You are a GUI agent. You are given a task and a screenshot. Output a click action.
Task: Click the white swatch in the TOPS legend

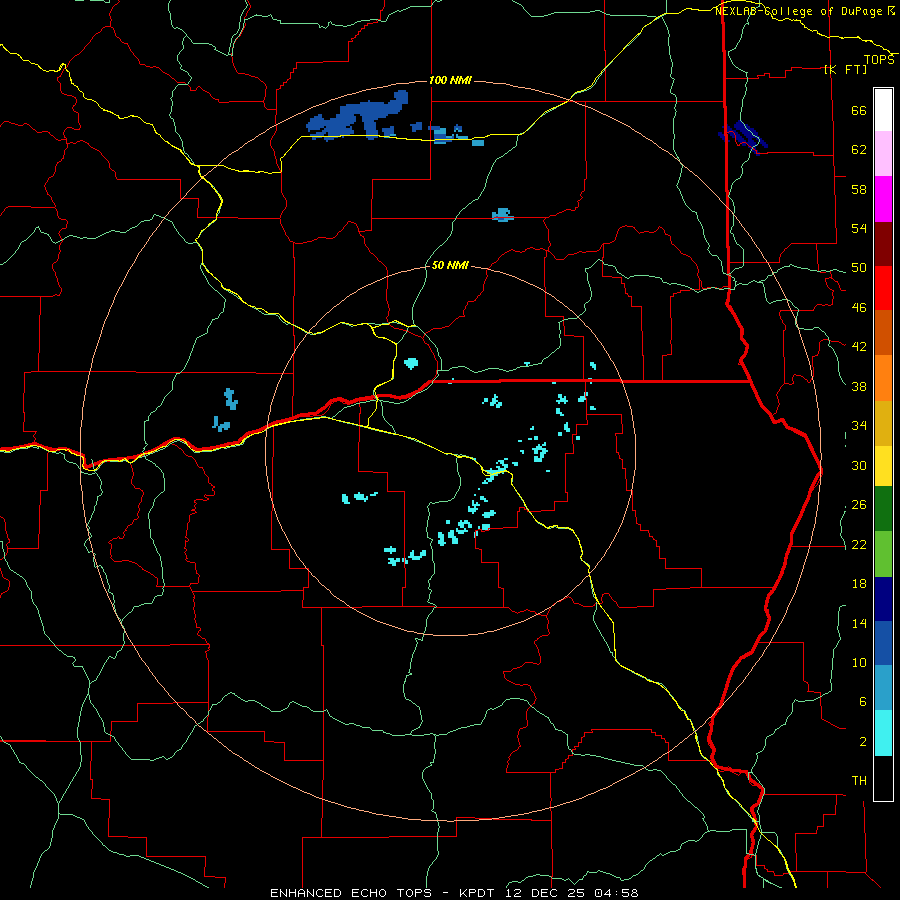click(x=883, y=110)
